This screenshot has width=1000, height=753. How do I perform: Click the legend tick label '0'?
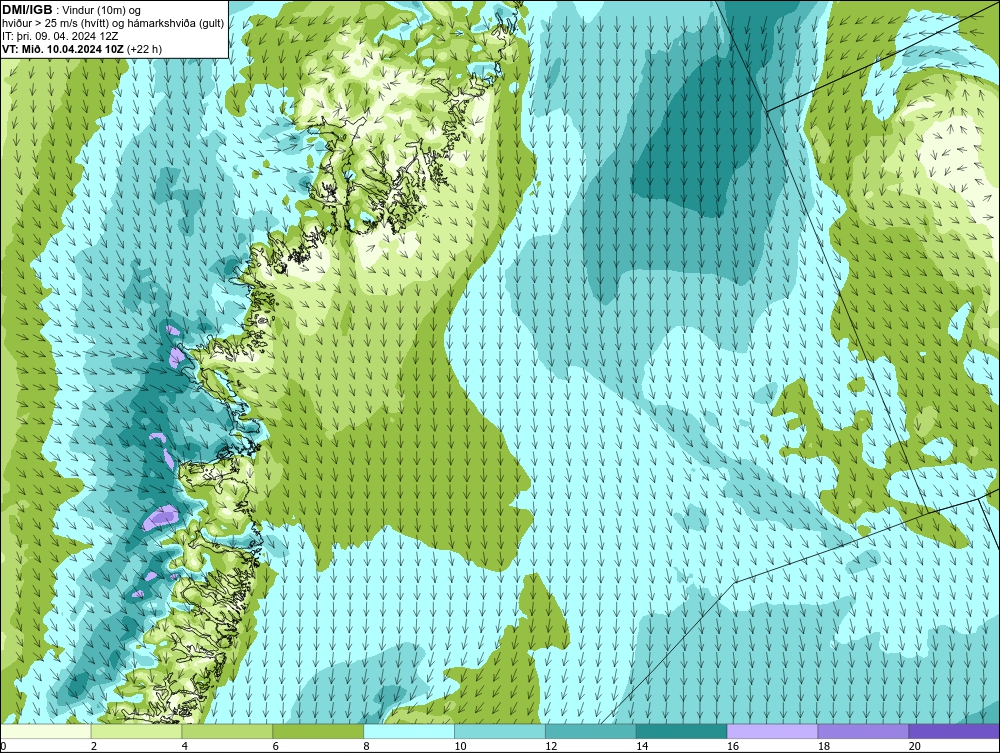point(3,746)
